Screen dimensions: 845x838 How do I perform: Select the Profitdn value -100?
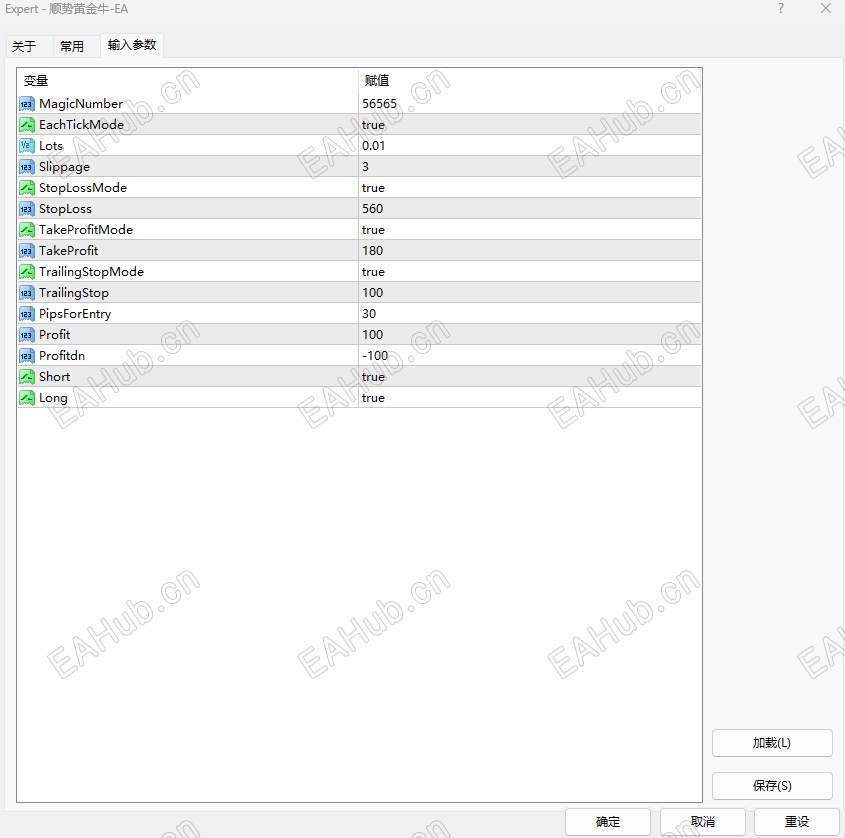[x=375, y=356]
